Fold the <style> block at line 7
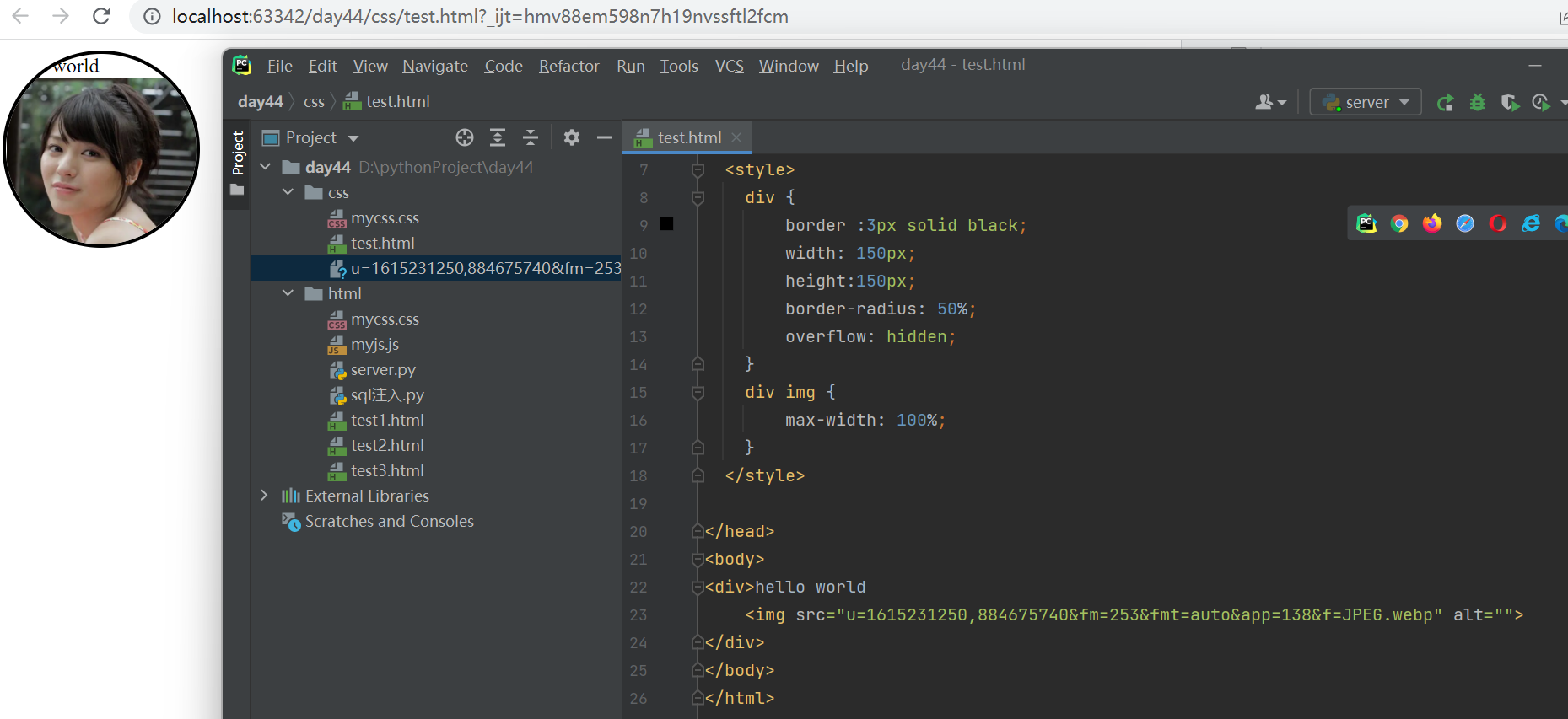 [698, 169]
